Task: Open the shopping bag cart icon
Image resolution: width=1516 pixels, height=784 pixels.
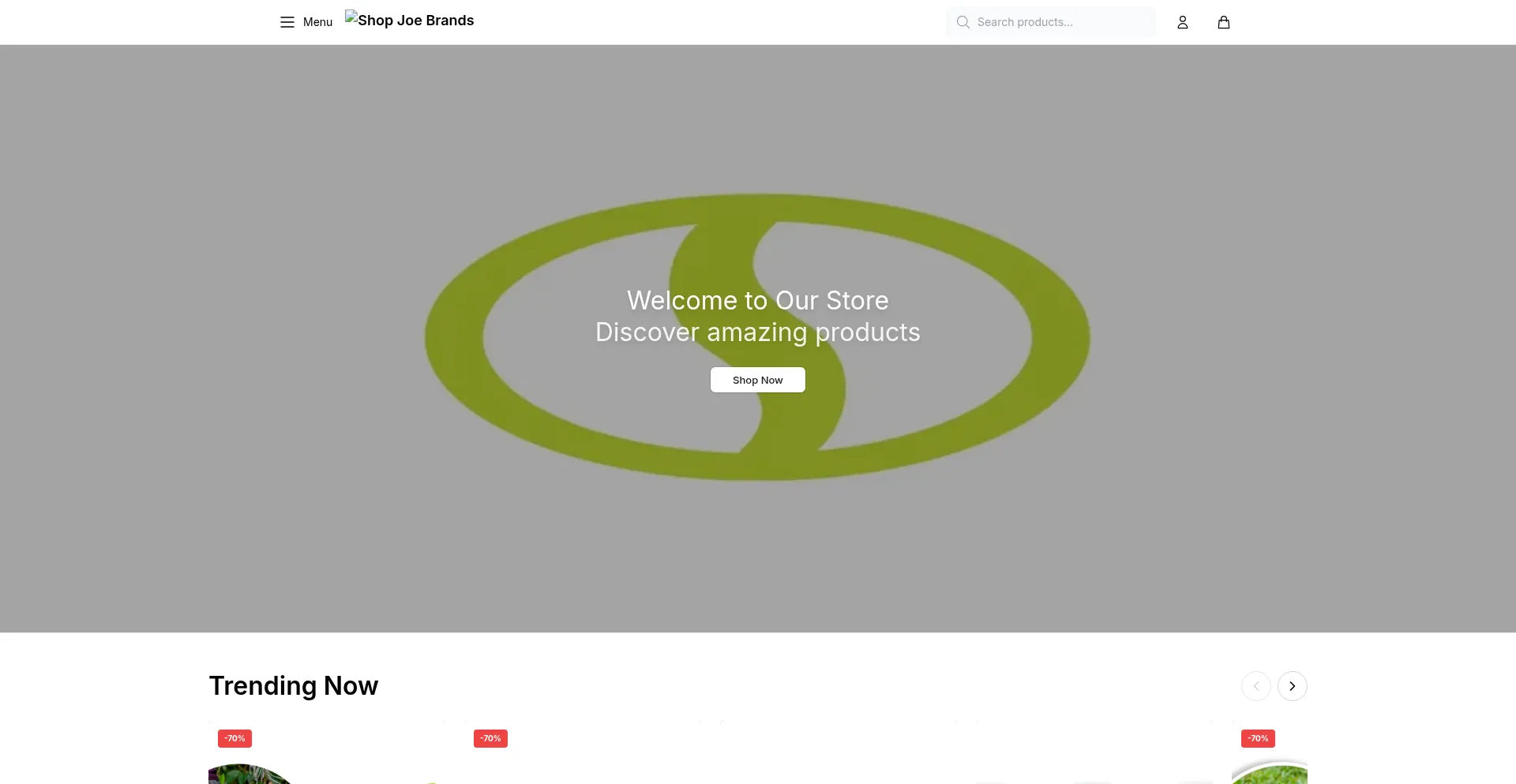Action: (1223, 22)
